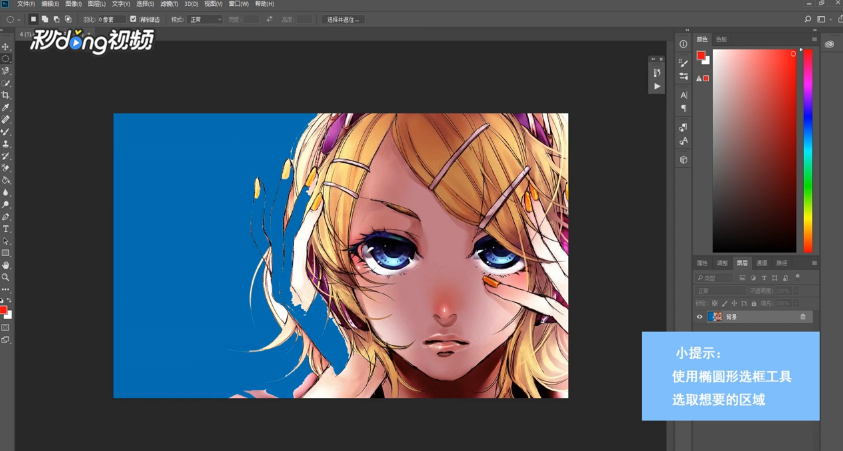Enable Subtract from Selection mode
This screenshot has height=451, width=843.
(x=56, y=19)
